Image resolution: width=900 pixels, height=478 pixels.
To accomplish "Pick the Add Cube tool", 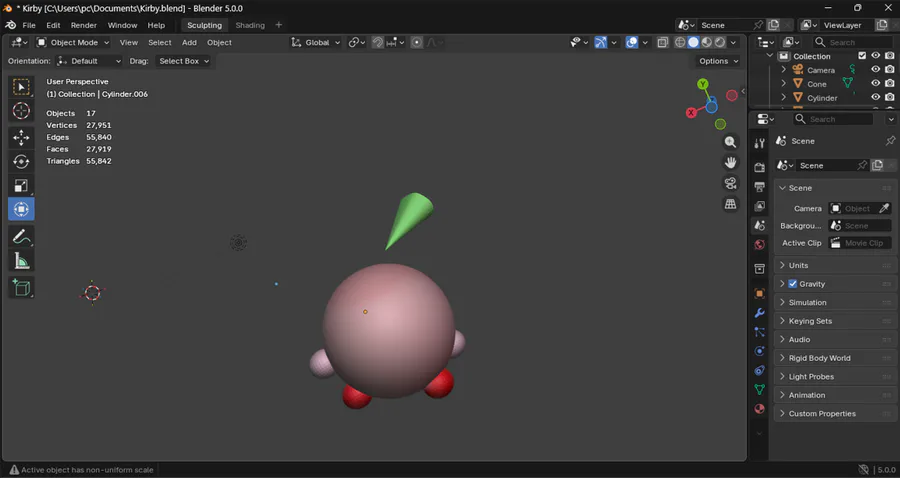I will [21, 287].
